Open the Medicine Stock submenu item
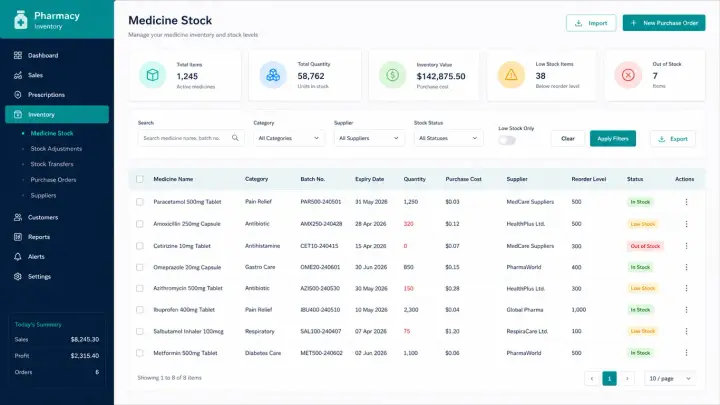This screenshot has width=720, height=405. click(x=52, y=133)
